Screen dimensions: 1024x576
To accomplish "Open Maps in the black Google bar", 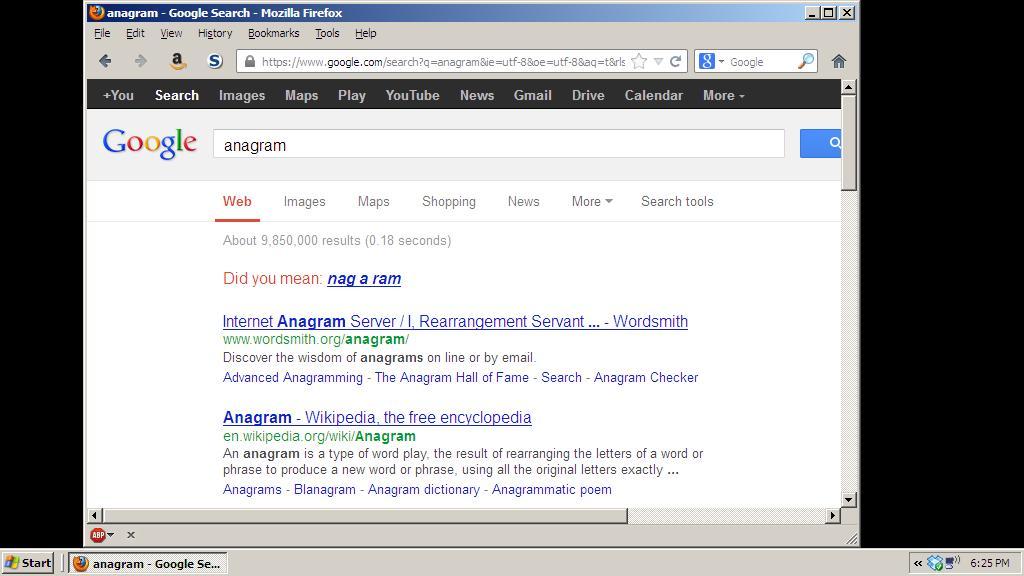I will 302,95.
